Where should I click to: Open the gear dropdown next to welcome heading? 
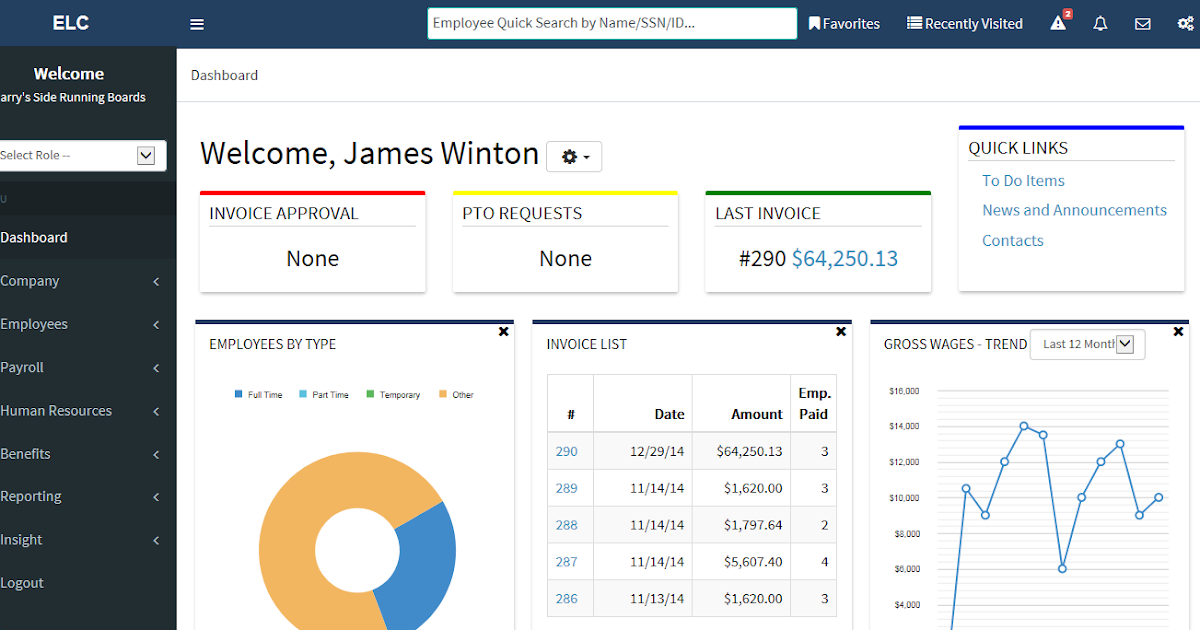(x=573, y=156)
